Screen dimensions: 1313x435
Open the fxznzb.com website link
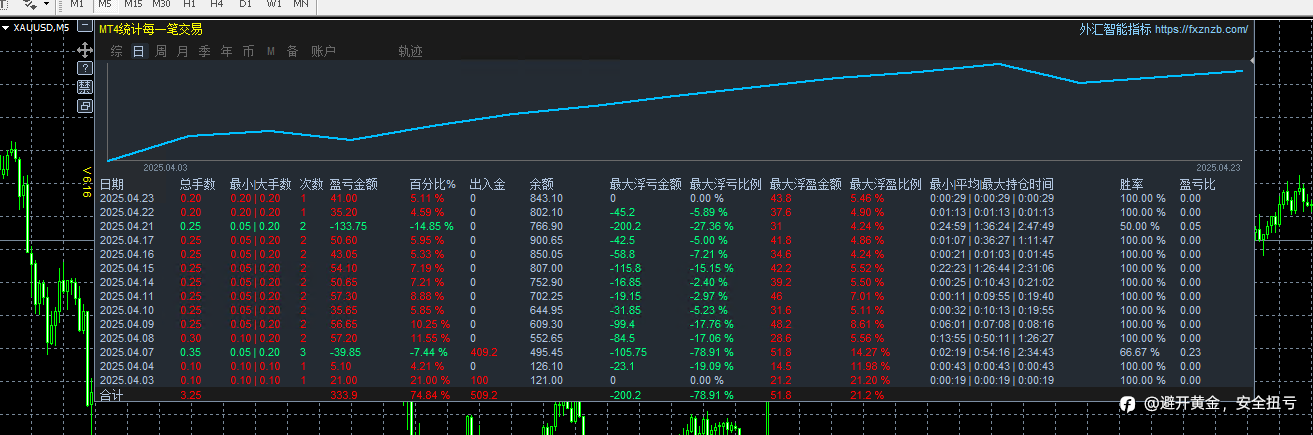click(x=1201, y=30)
